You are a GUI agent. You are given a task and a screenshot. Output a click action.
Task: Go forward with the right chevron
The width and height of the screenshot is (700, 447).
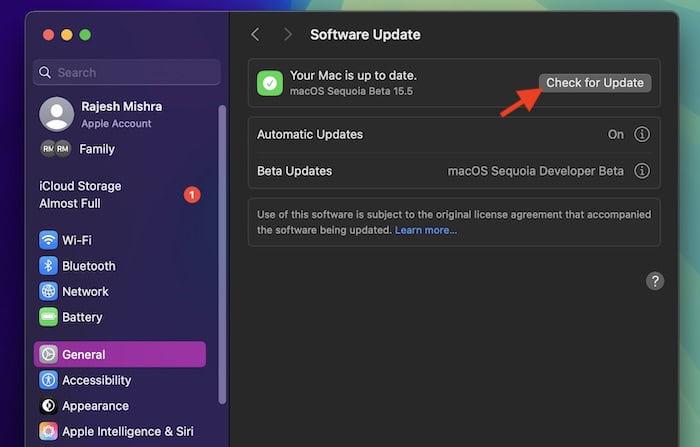click(x=288, y=35)
